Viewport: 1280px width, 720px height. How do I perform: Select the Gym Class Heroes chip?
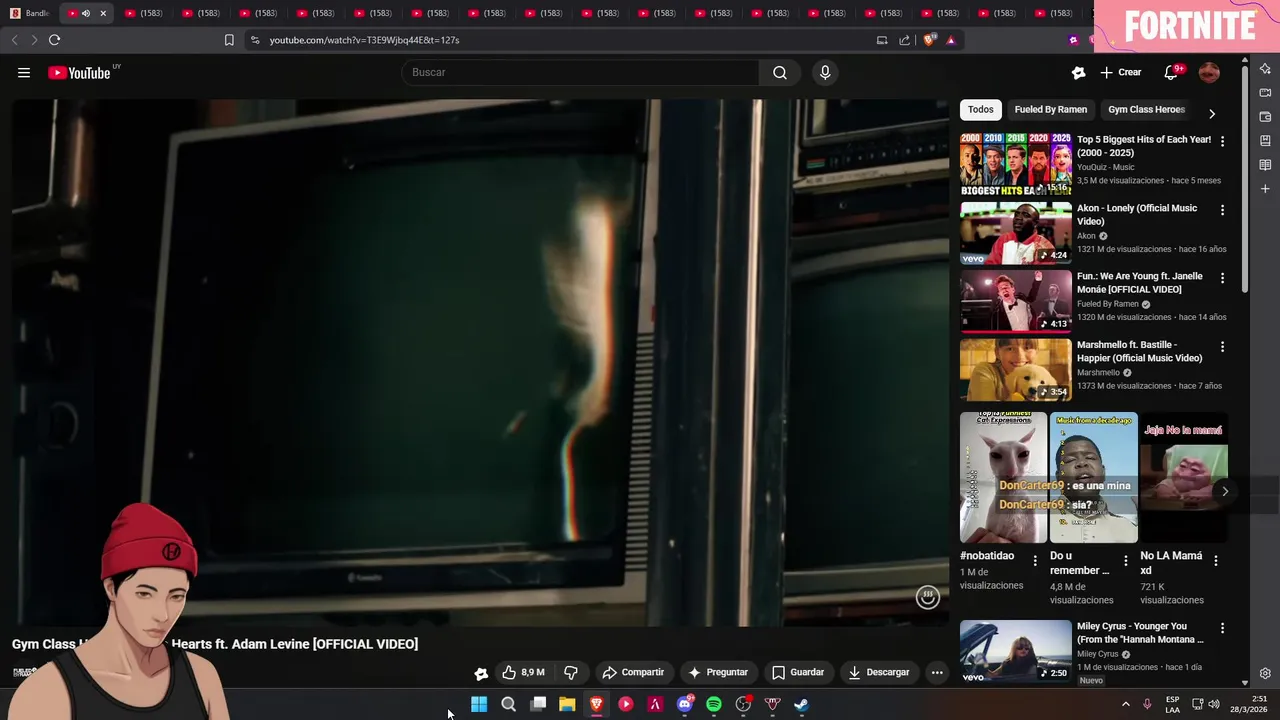click(x=1146, y=109)
